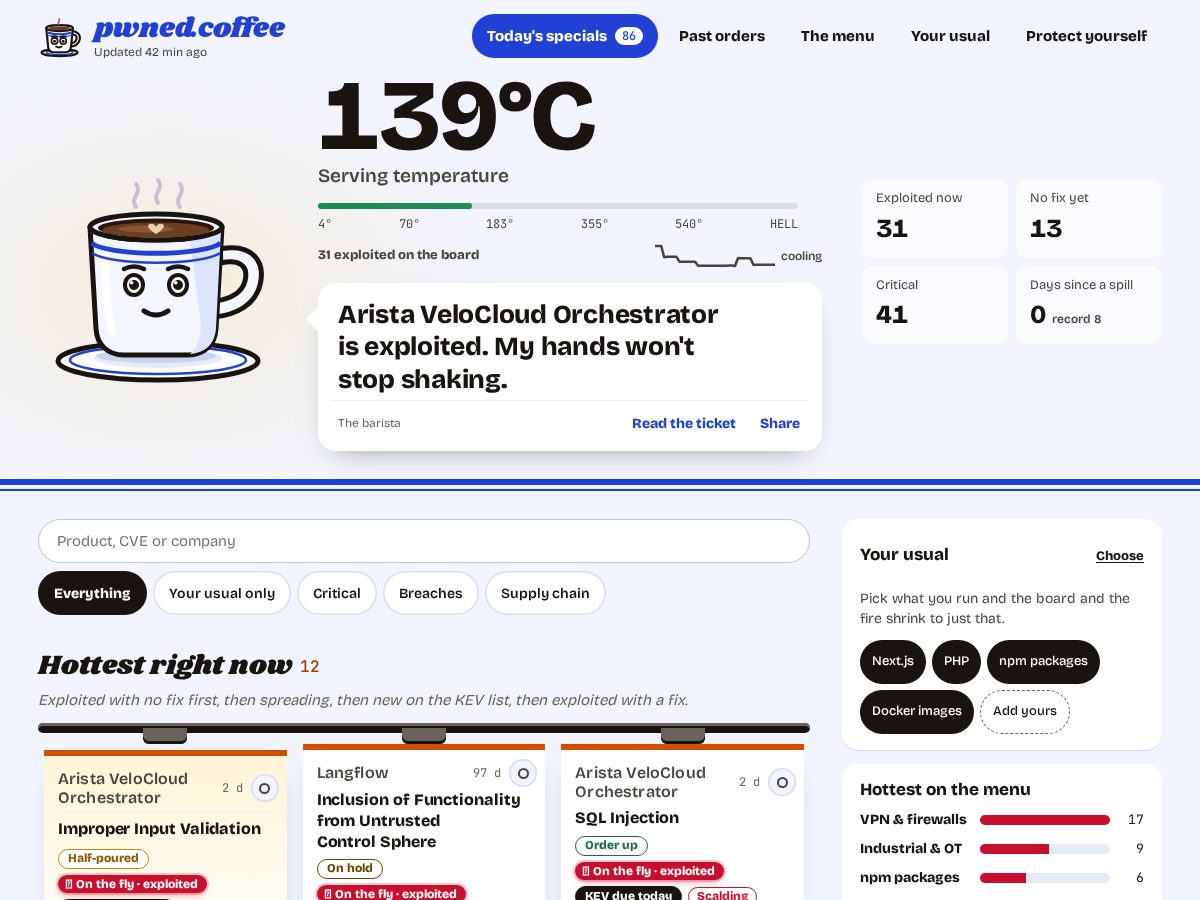This screenshot has width=1200, height=900.
Task: Focus the Product, CVE or company search field
Action: (424, 541)
